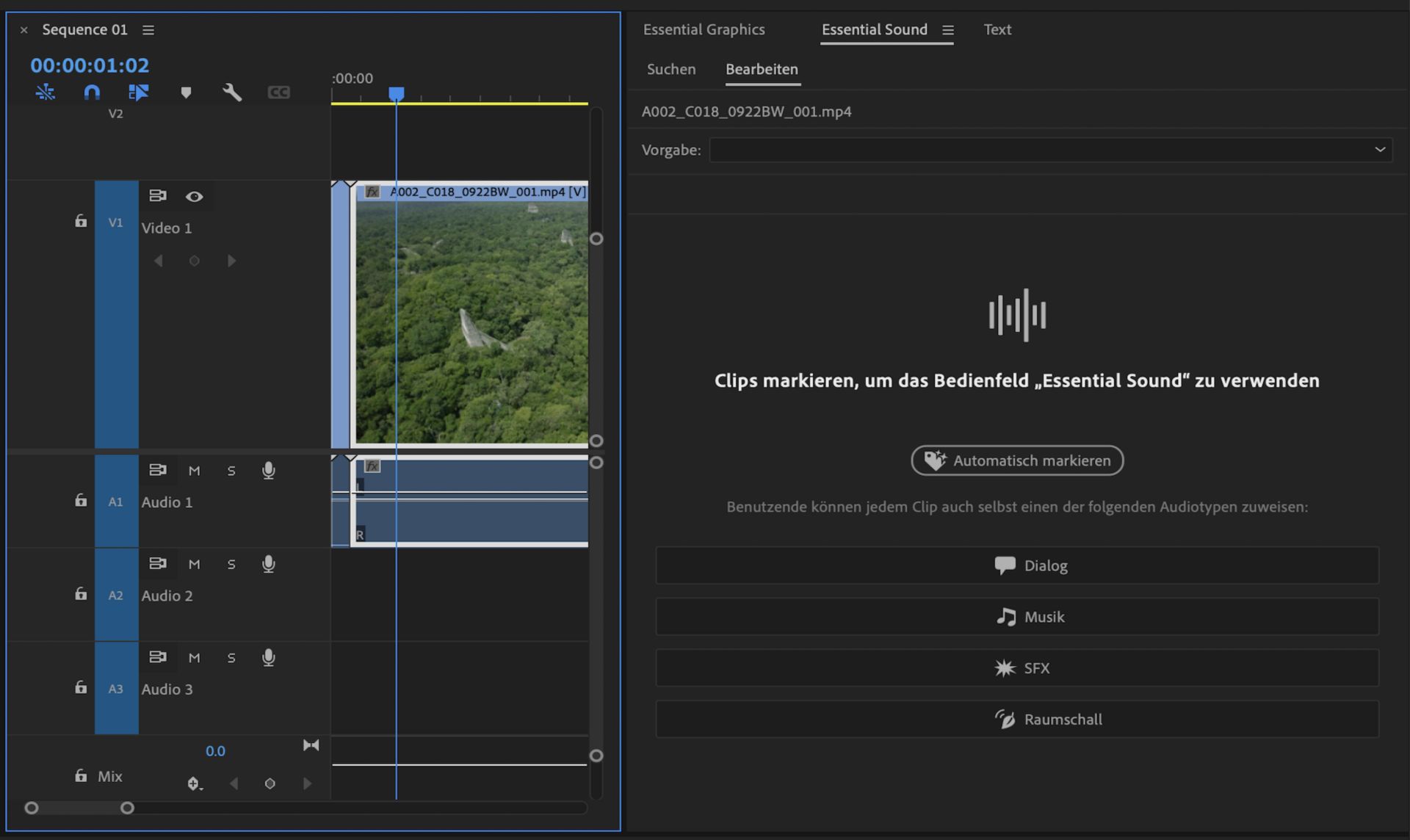Toggle sync lock for Audio 1
Image resolution: width=1410 pixels, height=840 pixels.
click(x=158, y=470)
